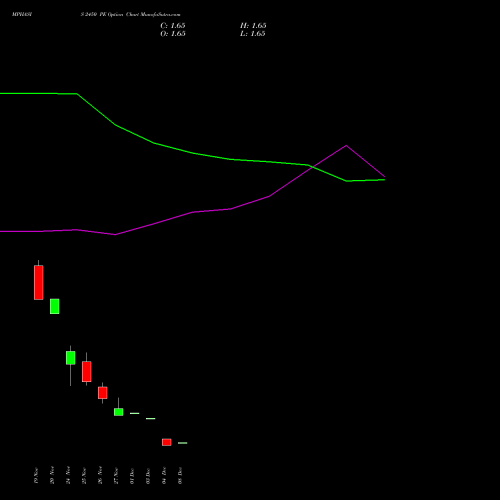Click the small green candle for 27 Nov
Viewport: 500px width, 500px height.
[119, 412]
